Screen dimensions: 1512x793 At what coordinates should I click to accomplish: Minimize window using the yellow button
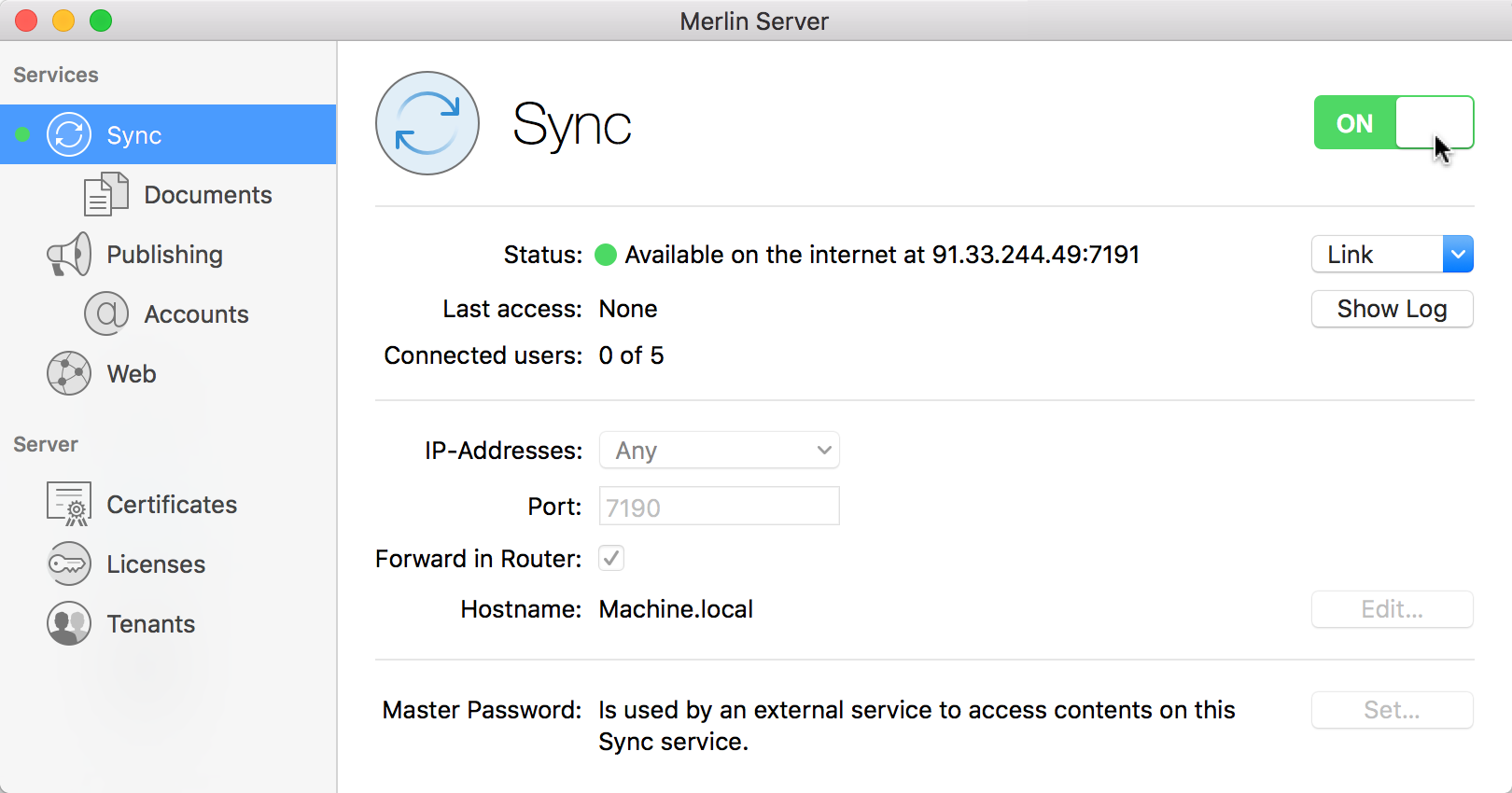coord(63,21)
